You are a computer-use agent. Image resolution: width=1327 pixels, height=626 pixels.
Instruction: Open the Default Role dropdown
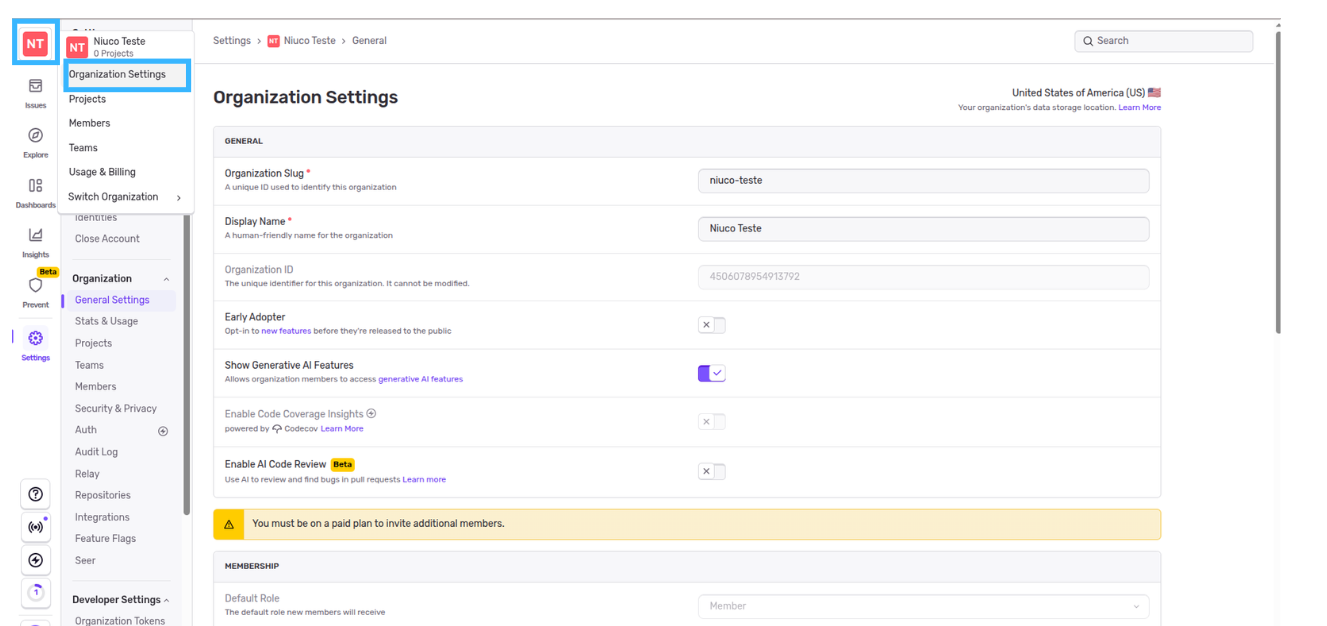click(923, 606)
